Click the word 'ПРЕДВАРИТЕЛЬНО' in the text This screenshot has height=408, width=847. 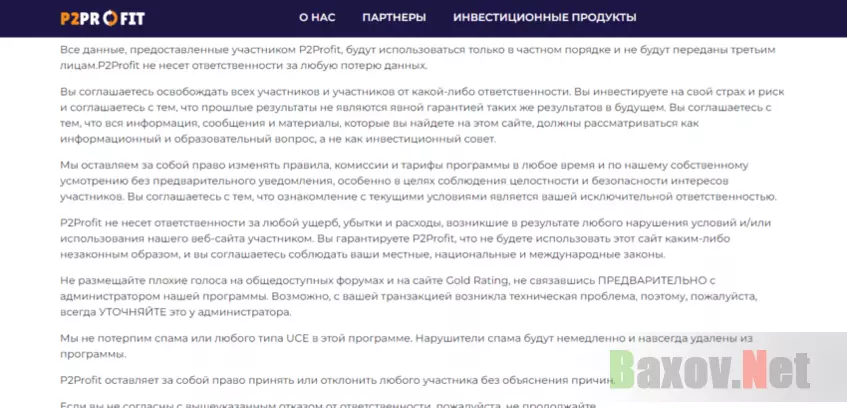click(652, 281)
